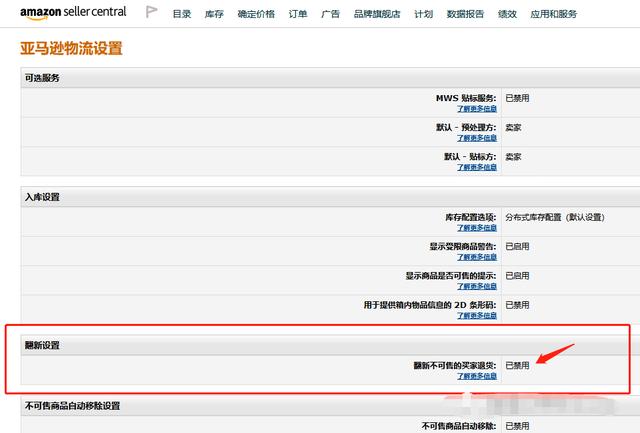Click the 亚马逊物流设置 page title
The image size is (640, 433).
coord(71,49)
